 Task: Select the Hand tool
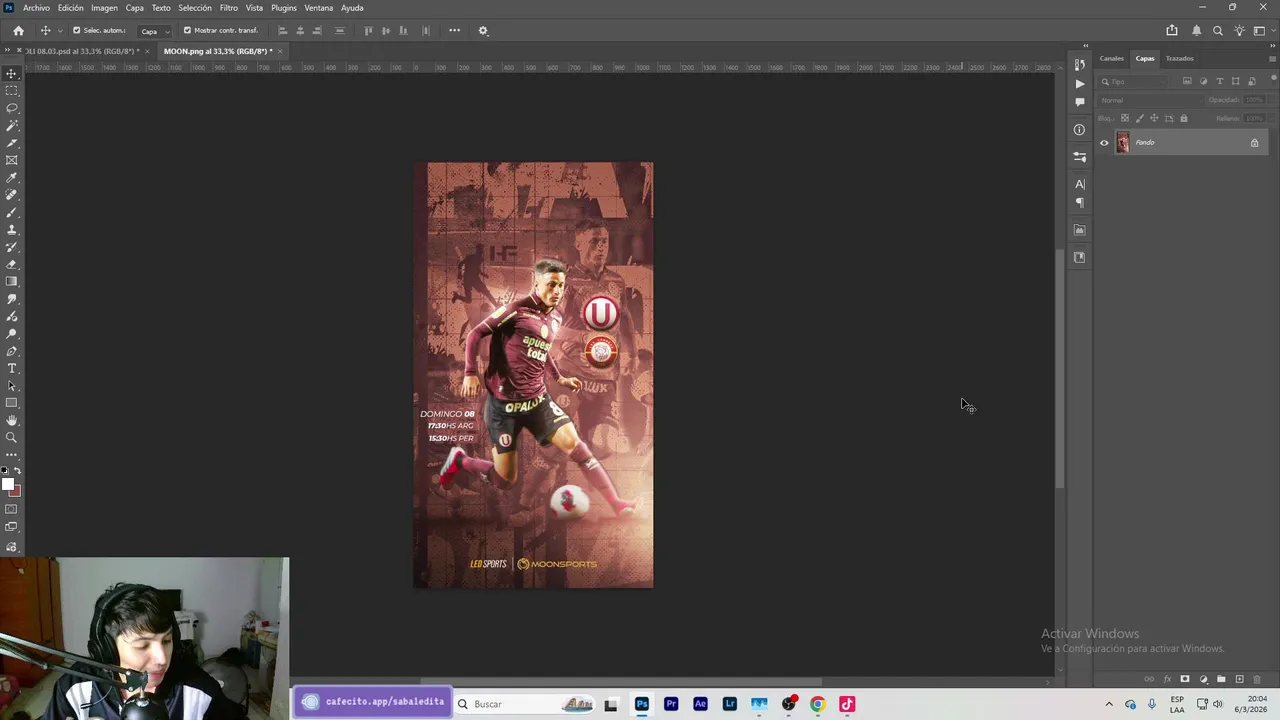12,421
